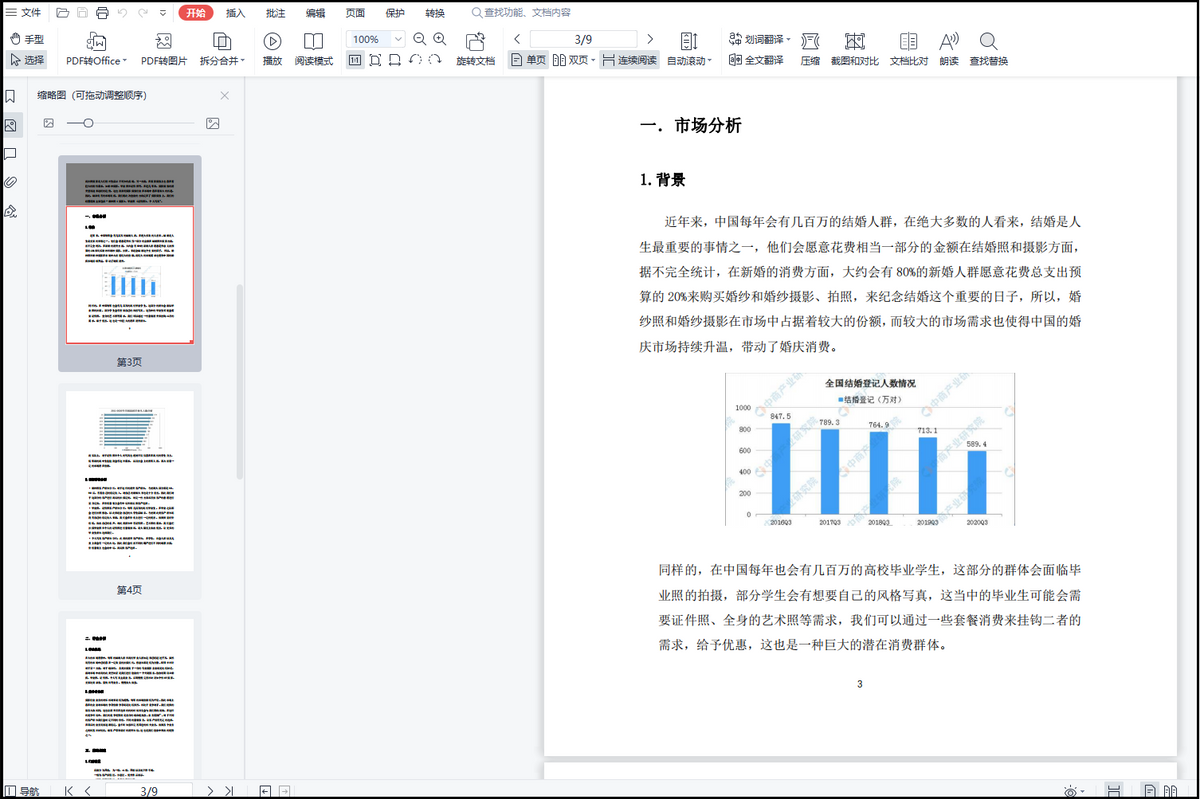The height and width of the screenshot is (799, 1200).
Task: Open the attachments paperclip sidebar icon
Action: [10, 182]
